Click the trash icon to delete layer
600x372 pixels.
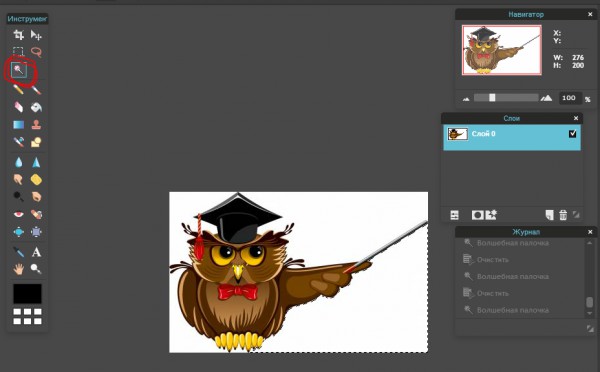[563, 215]
